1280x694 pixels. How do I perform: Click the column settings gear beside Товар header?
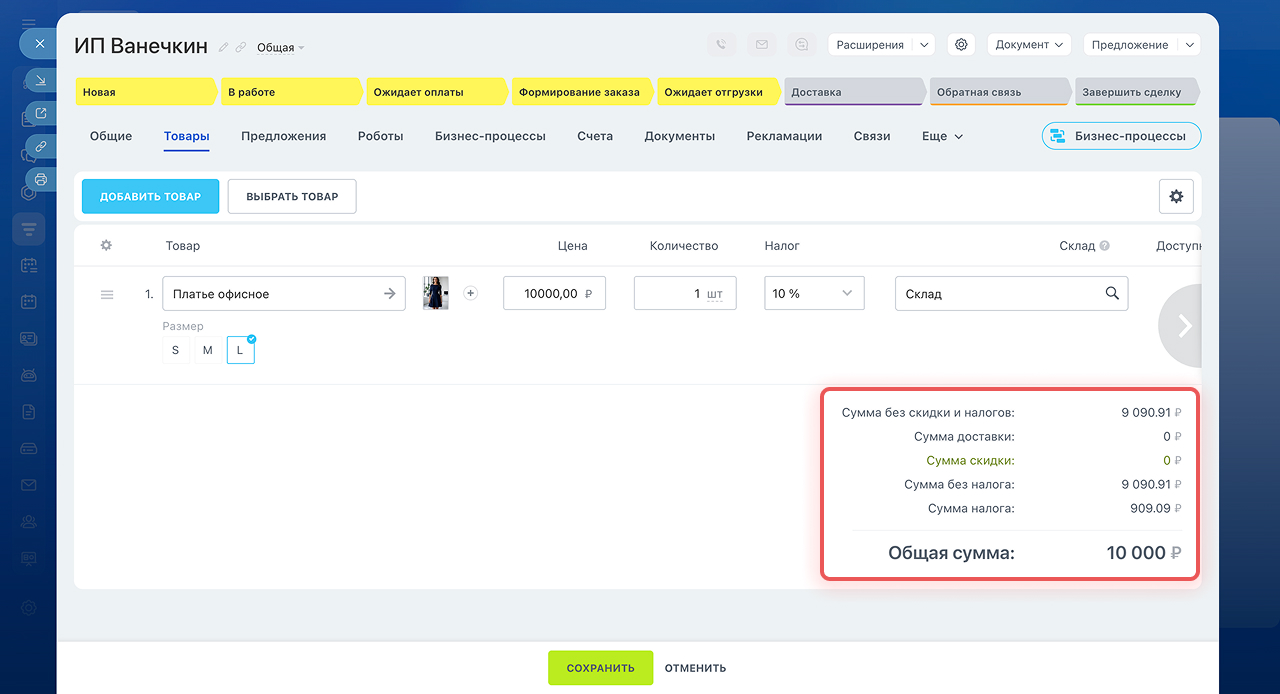pyautogui.click(x=107, y=246)
